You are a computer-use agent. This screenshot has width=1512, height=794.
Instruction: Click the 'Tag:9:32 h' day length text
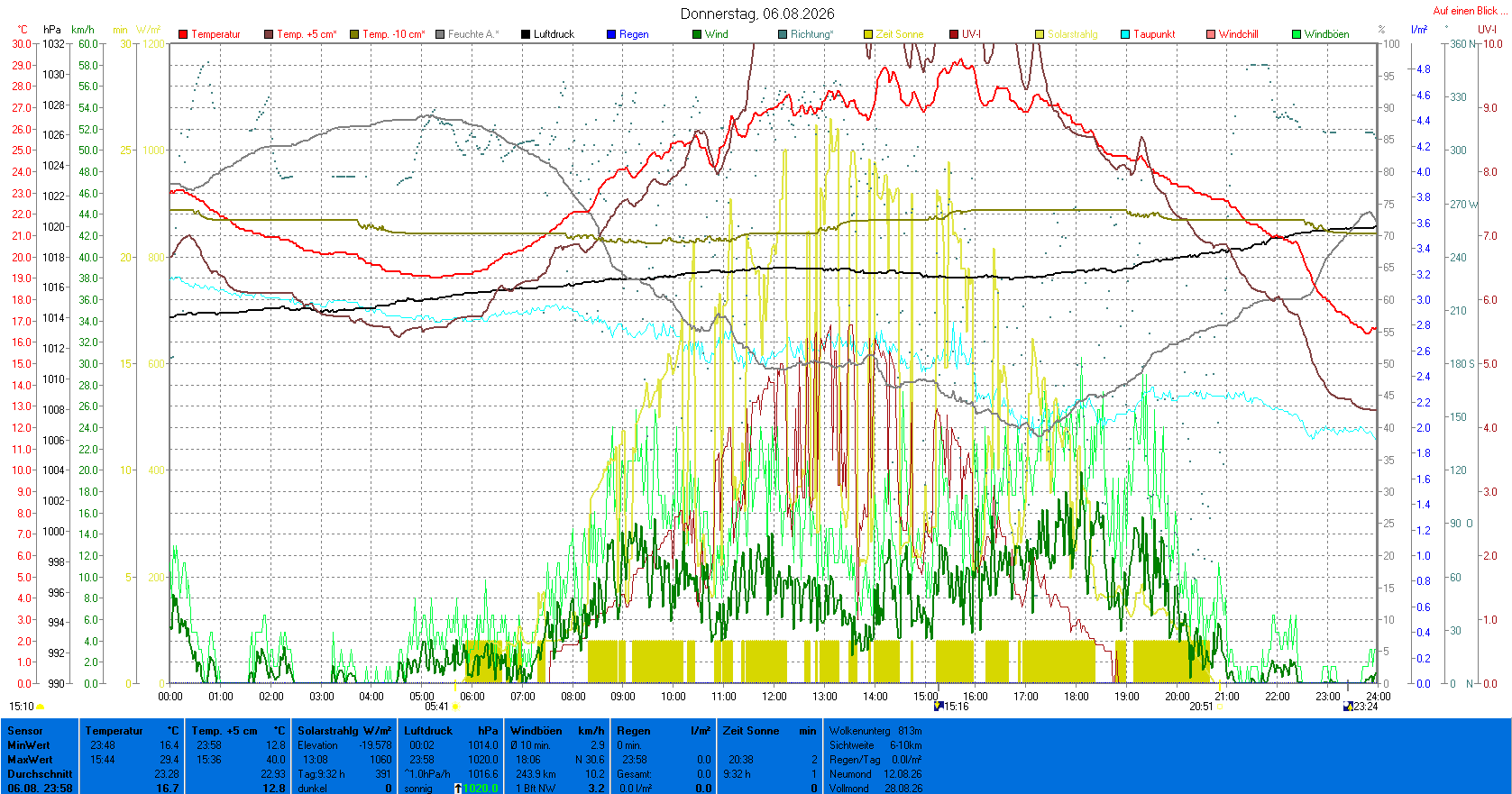[321, 774]
